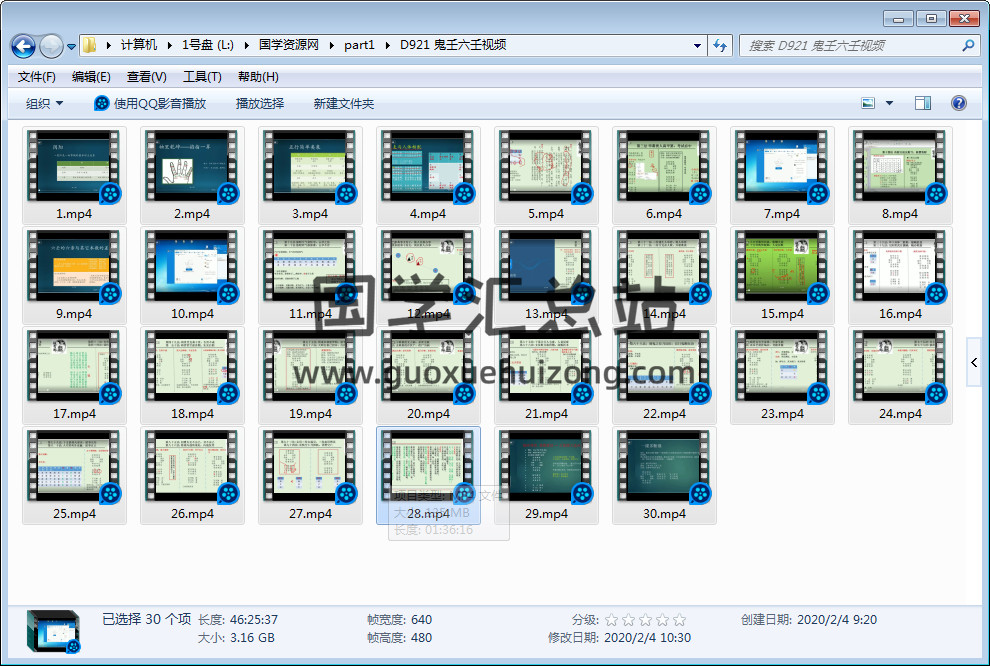Screen dimensions: 990x666
Task: Select video file 26.mp4
Action: click(192, 475)
